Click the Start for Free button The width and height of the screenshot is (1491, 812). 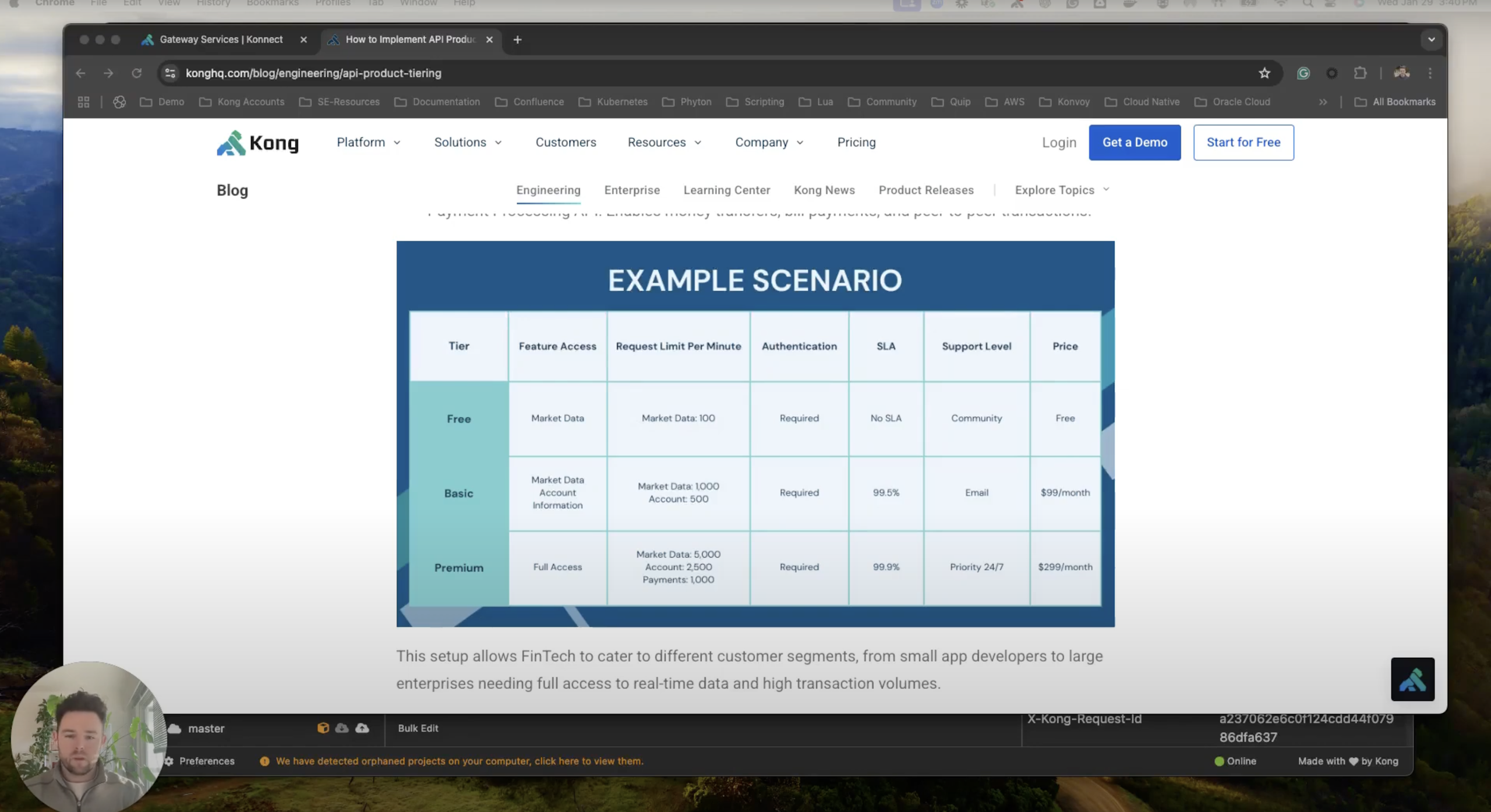coord(1243,143)
